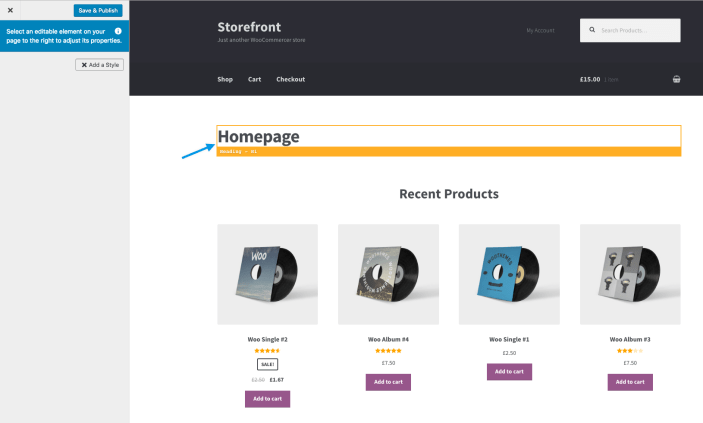Open the Woo Album #3 product thumbnail
This screenshot has height=423, width=703.
pos(630,275)
